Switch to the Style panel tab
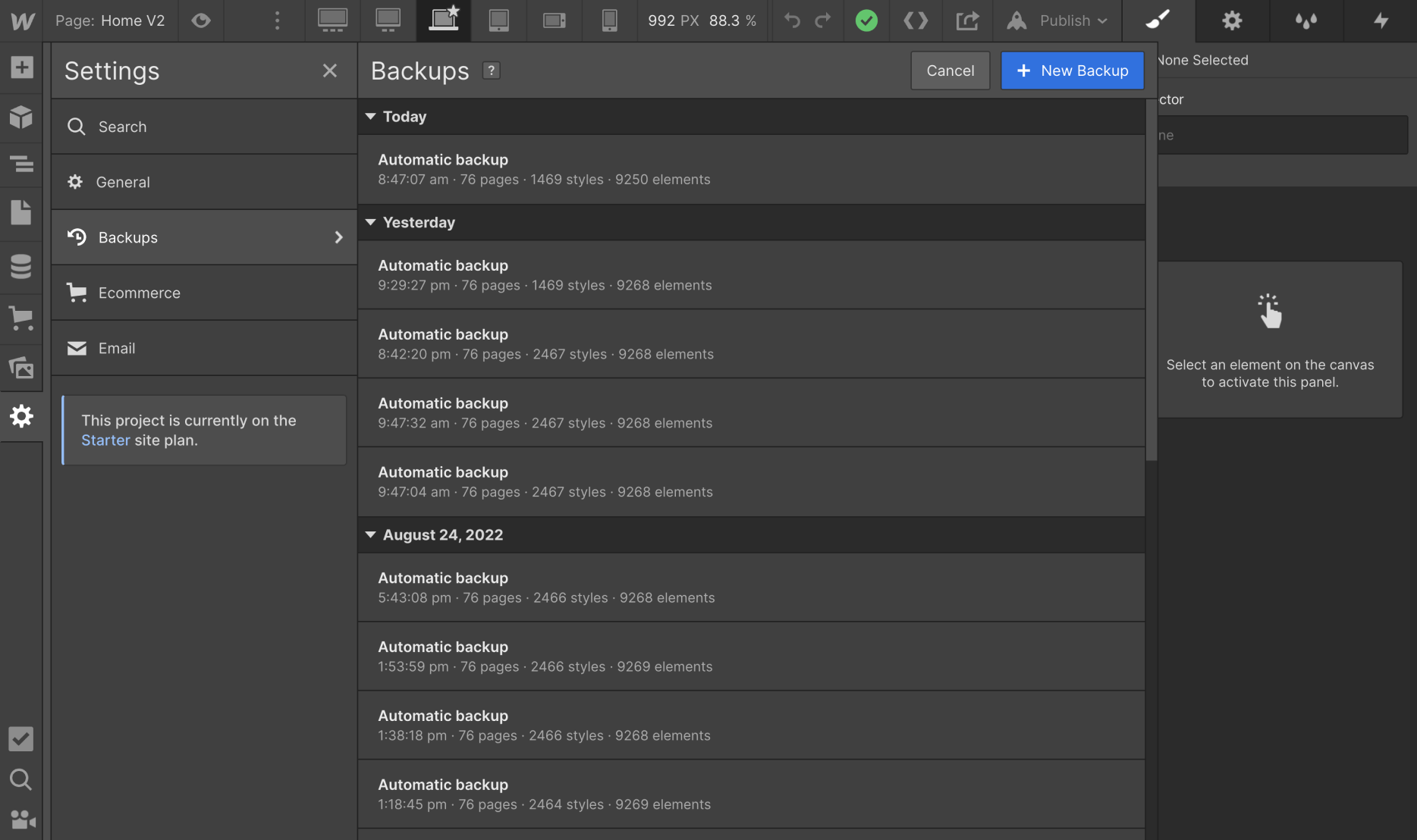The height and width of the screenshot is (840, 1417). [x=1157, y=20]
